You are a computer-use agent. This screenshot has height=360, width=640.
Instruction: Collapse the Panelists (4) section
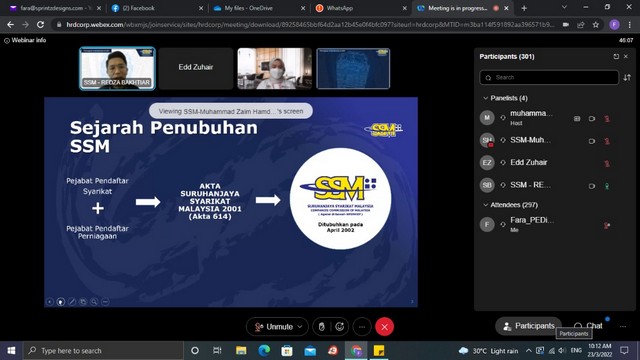coord(485,98)
